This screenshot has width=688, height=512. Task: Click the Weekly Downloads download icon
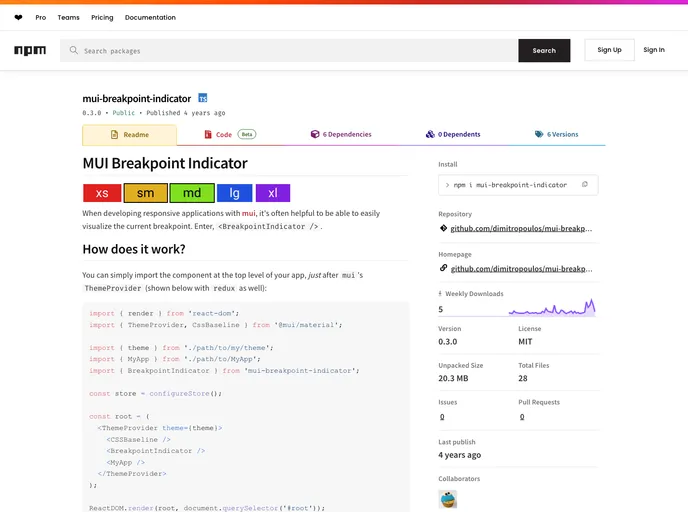[x=440, y=294]
